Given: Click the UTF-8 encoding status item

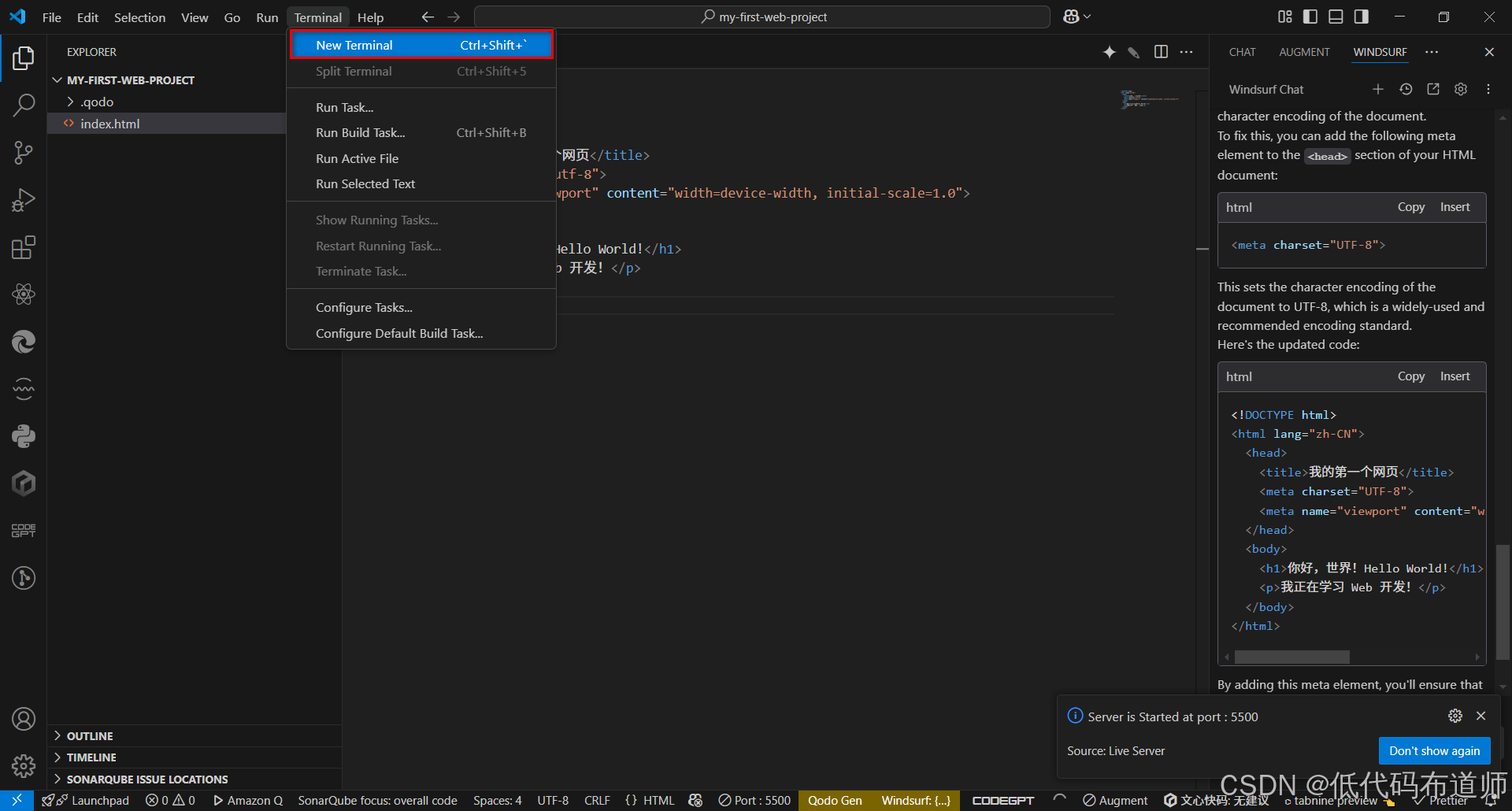Looking at the screenshot, I should (x=553, y=800).
